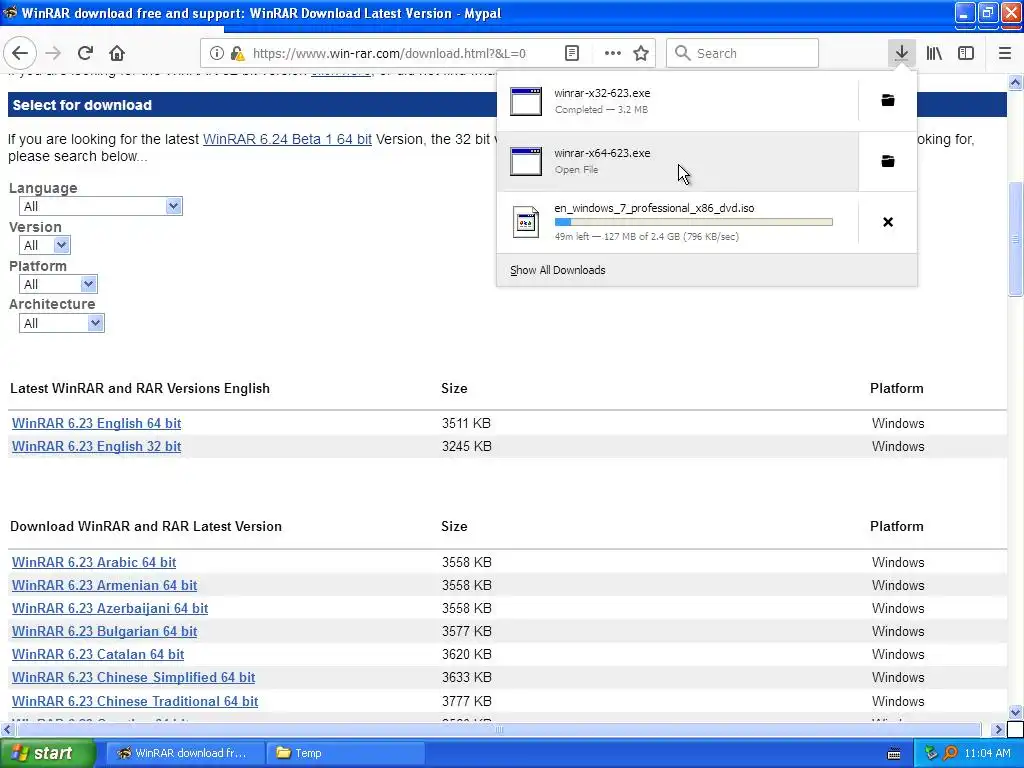Download WinRAR 6.23 English 32 bit
This screenshot has height=768, width=1024.
coord(96,446)
